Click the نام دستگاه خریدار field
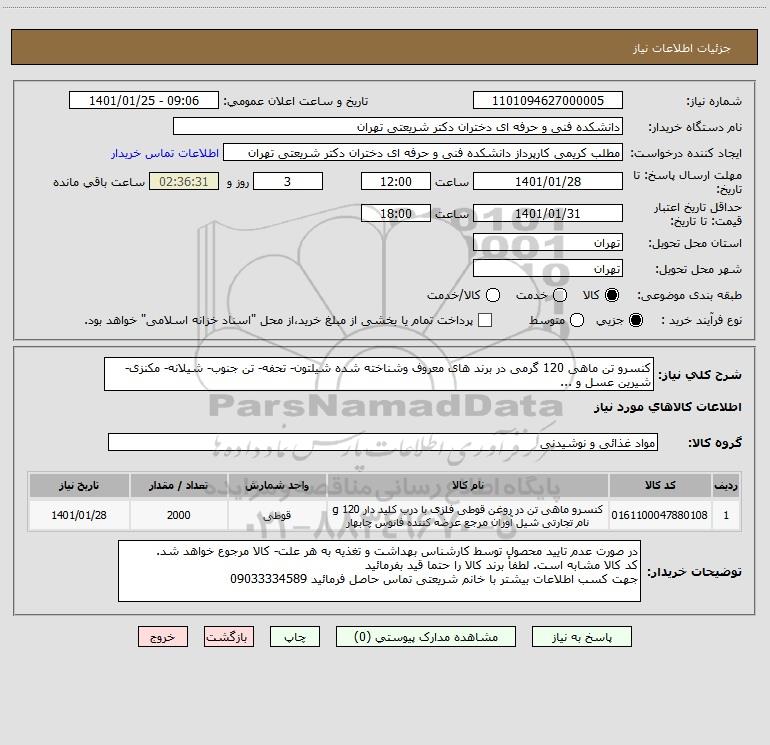Screen dimensions: 770x745 click(398, 127)
